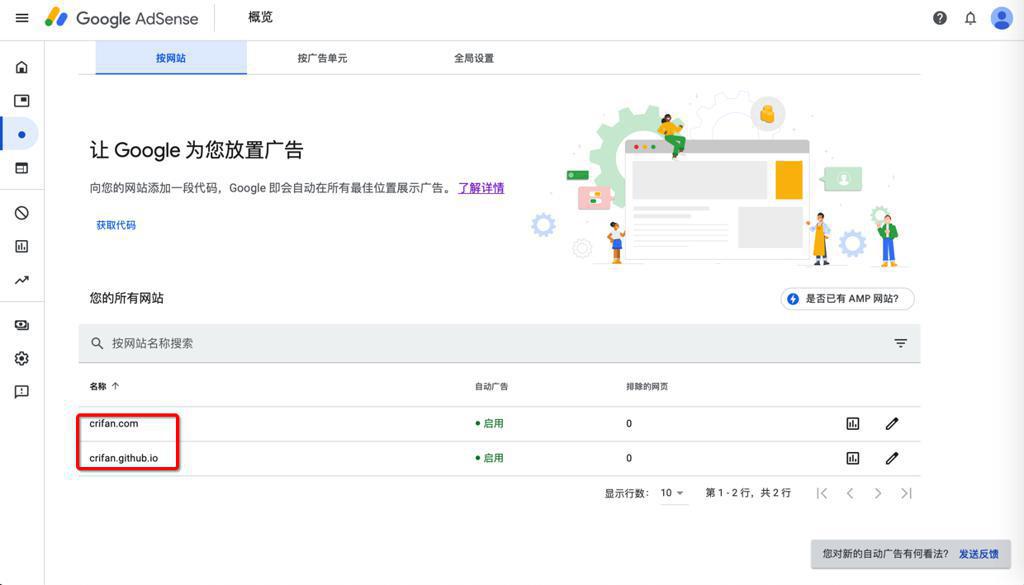Click excluded pages count 0 for crifan.github.io
Screen dimensions: 1024x585
[629, 458]
